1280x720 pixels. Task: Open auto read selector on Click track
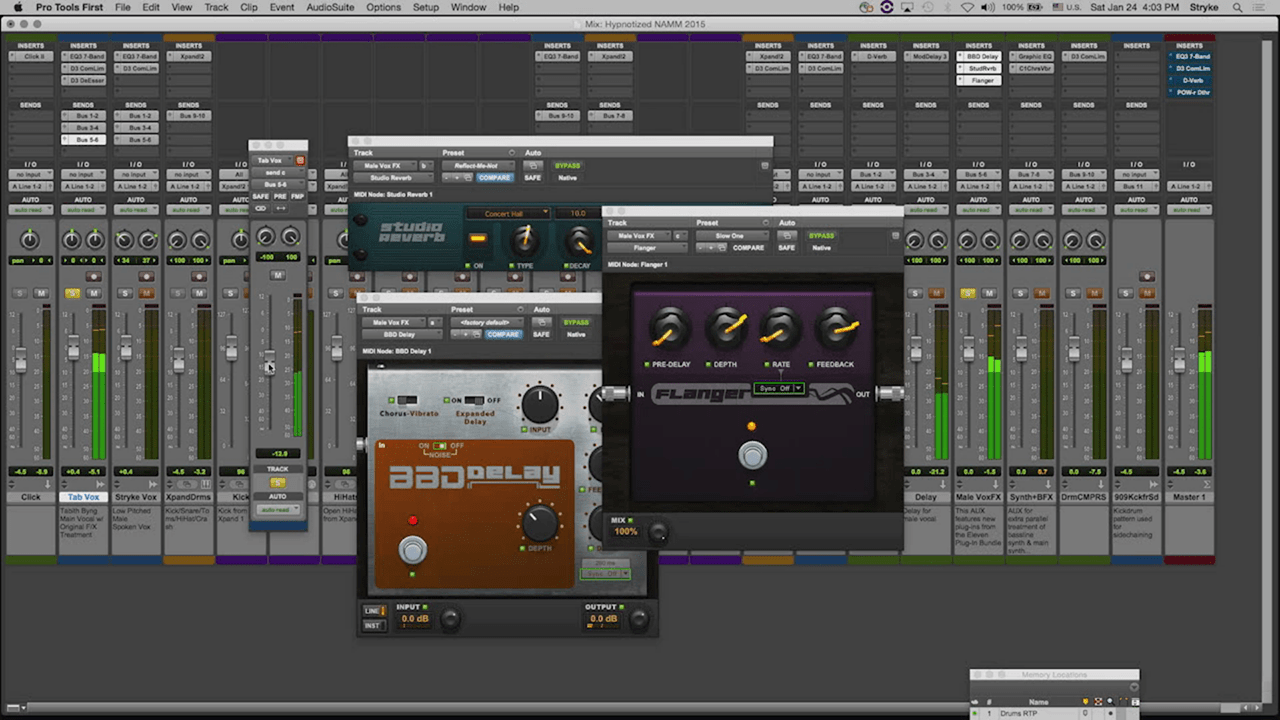[x=30, y=210]
